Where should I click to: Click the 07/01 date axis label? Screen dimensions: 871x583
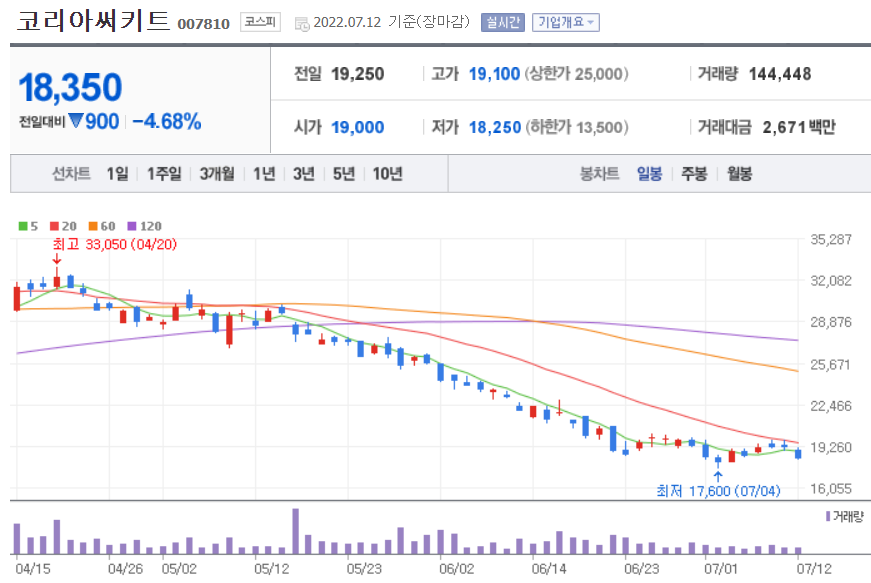pyautogui.click(x=721, y=569)
